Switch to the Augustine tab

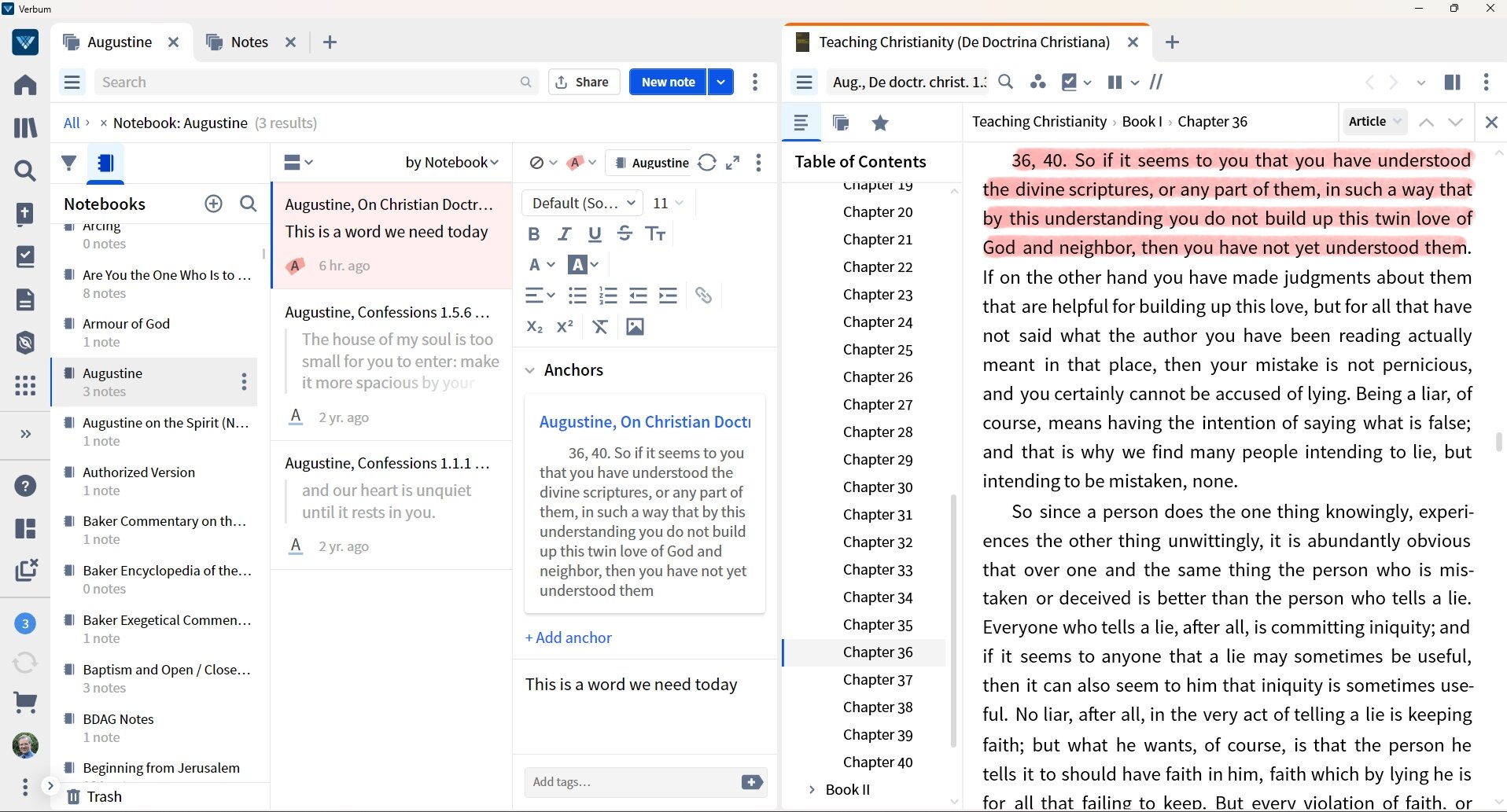(120, 42)
